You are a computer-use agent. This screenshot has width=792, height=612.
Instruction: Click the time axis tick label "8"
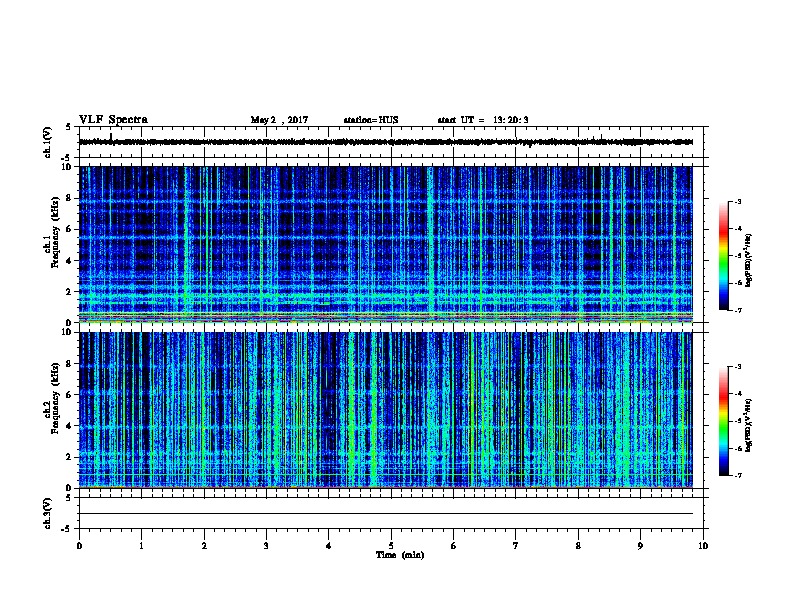(x=578, y=545)
